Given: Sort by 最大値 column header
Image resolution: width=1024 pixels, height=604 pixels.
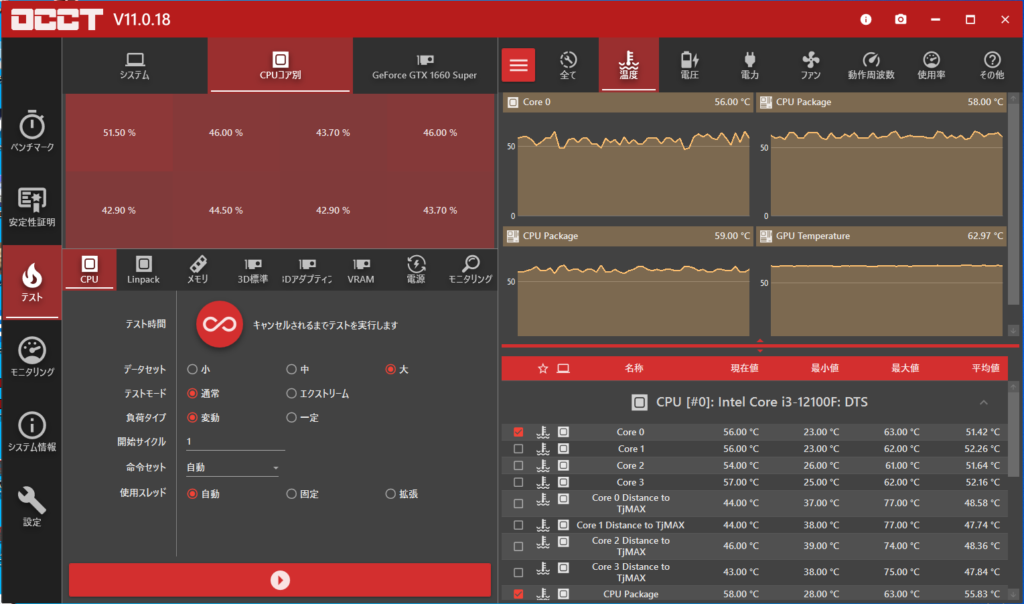Looking at the screenshot, I should pos(904,368).
